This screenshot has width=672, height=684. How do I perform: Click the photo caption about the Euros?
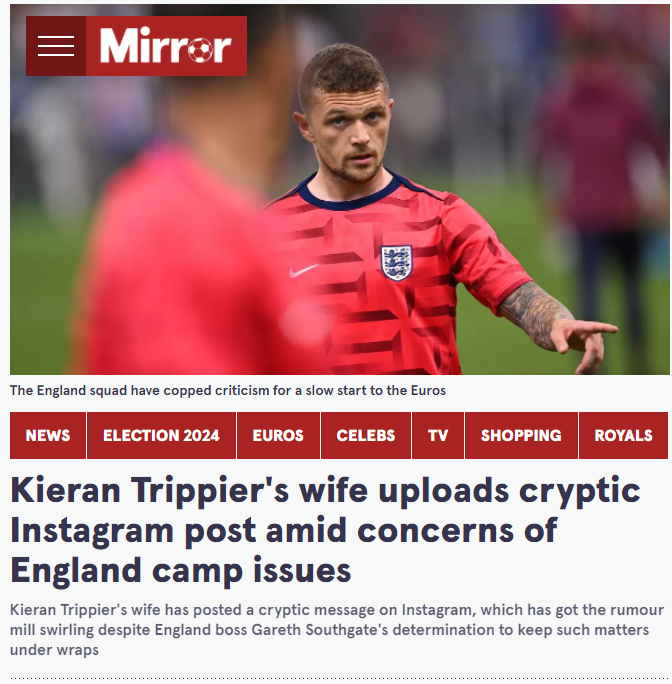[x=228, y=390]
